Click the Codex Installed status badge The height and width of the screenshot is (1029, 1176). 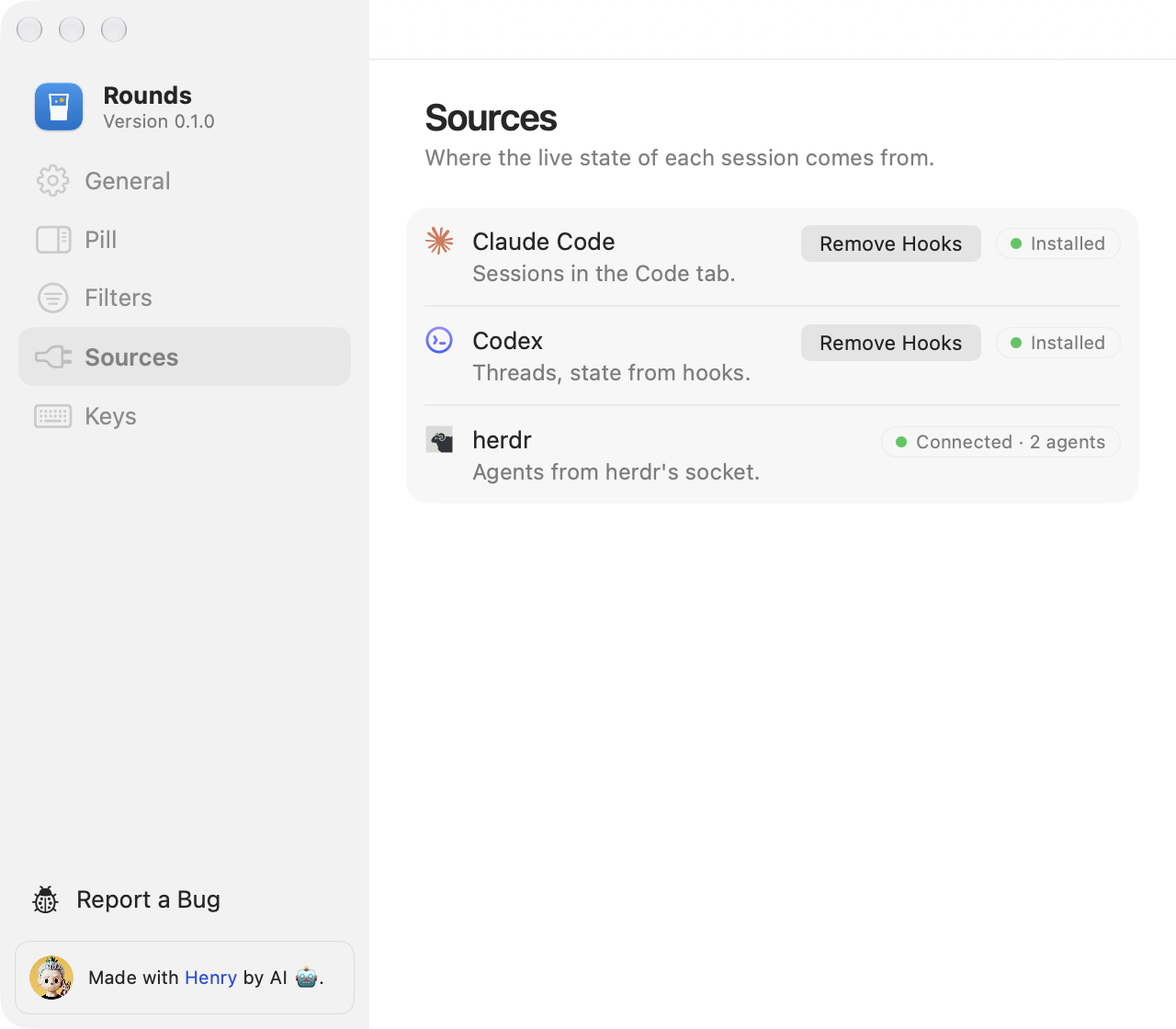click(x=1058, y=343)
